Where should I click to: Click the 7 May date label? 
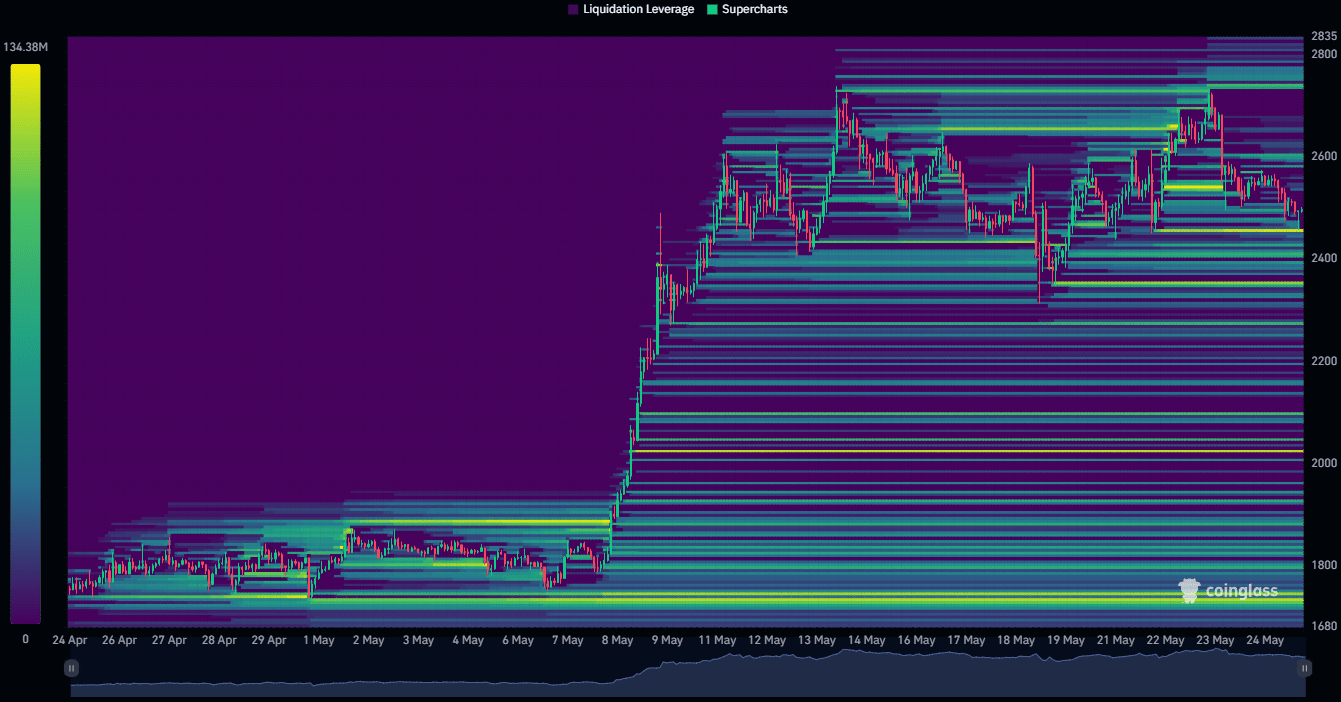[567, 640]
